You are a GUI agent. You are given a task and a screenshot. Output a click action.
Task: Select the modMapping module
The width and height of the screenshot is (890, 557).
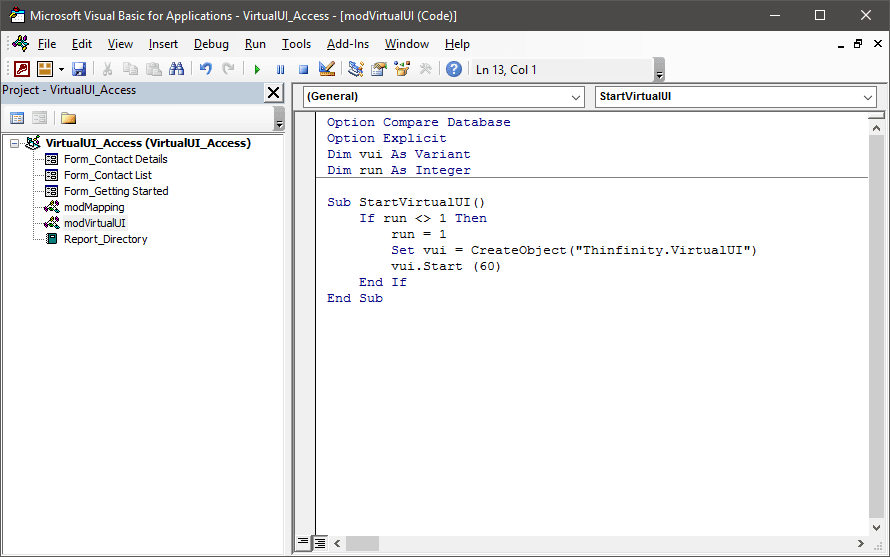(x=94, y=207)
